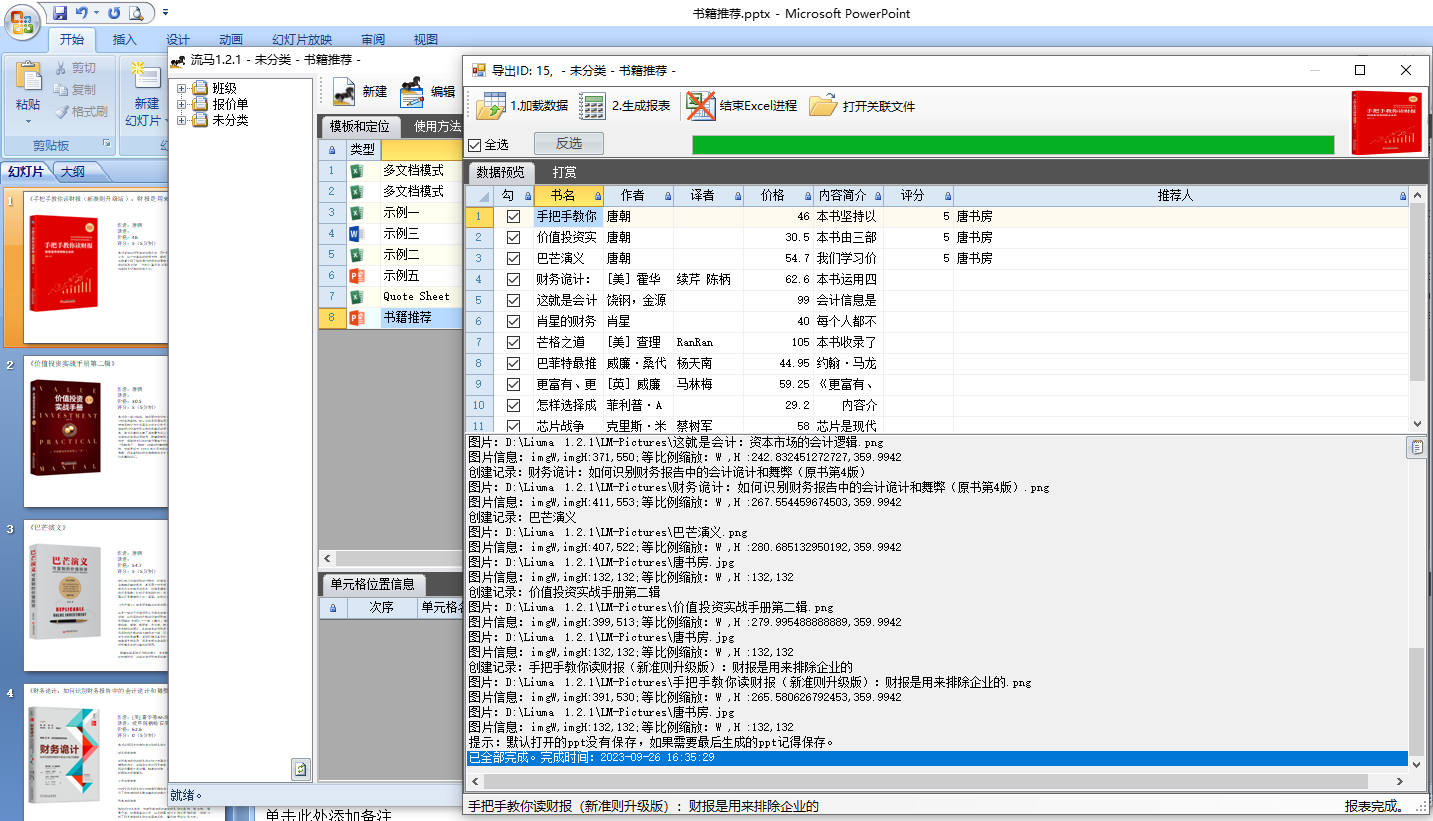
Task: Uncheck the row checkbox for 巴菲特最推
Action: (513, 363)
